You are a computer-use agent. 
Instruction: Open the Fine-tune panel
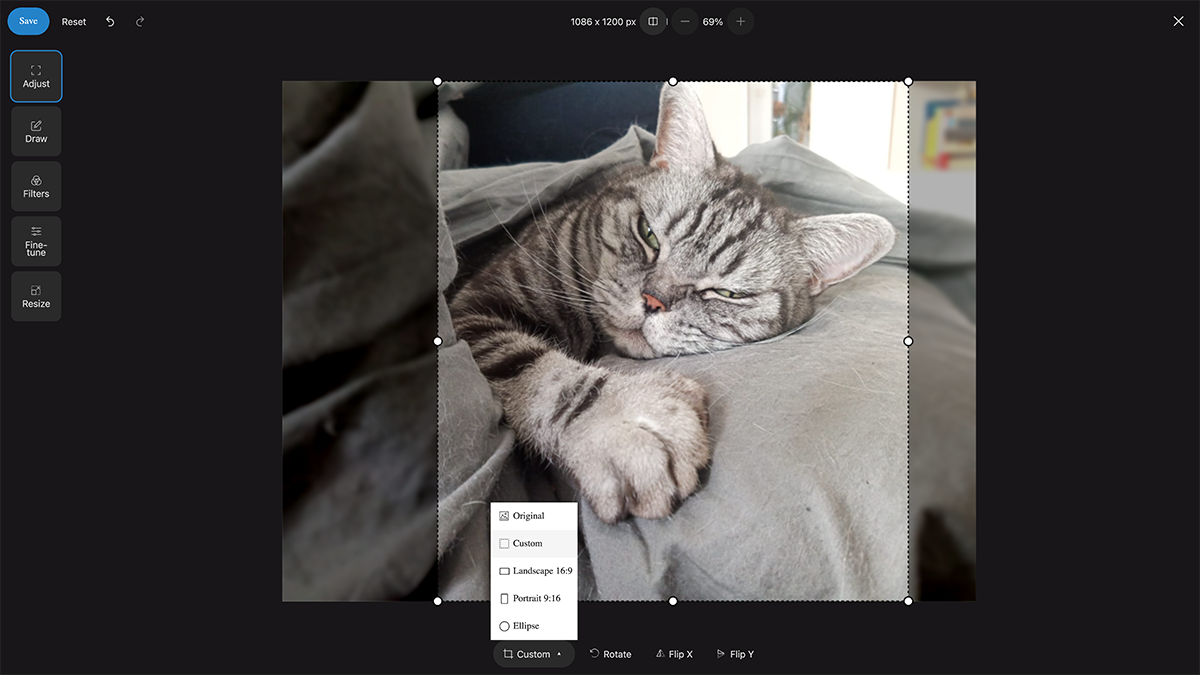[36, 242]
